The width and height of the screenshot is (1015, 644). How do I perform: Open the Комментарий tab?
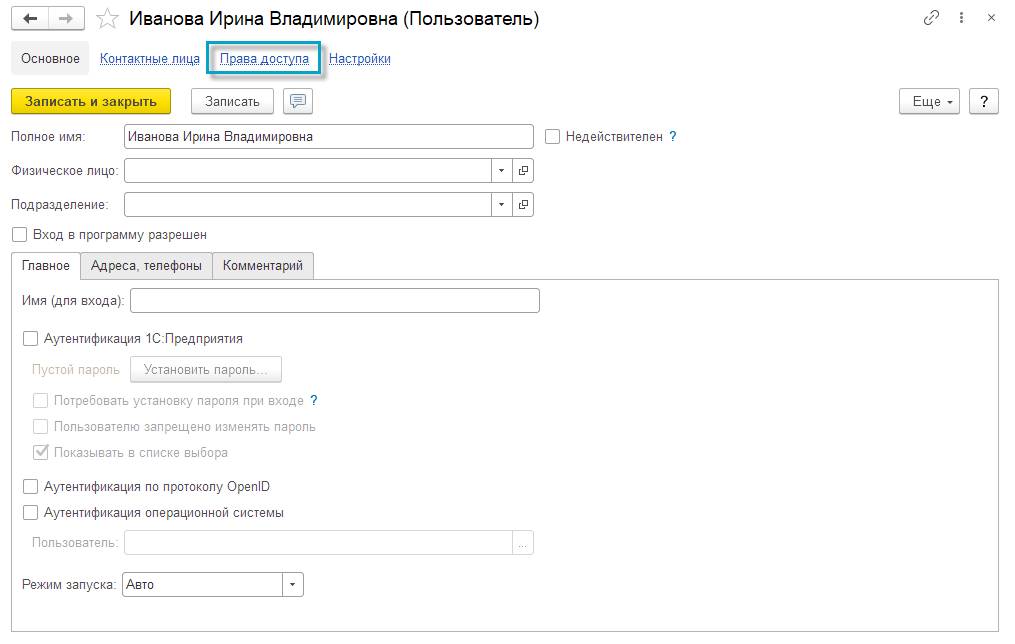263,265
